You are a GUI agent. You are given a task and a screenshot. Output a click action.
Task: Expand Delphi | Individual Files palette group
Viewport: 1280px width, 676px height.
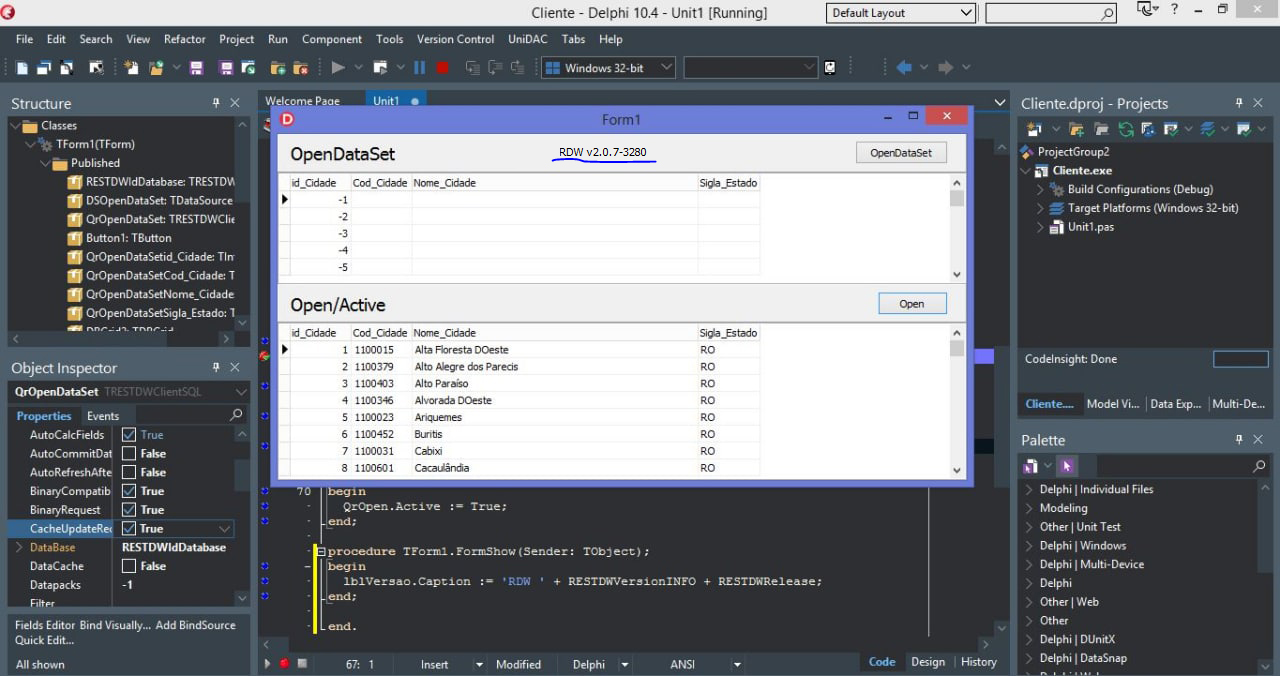[x=1029, y=489]
